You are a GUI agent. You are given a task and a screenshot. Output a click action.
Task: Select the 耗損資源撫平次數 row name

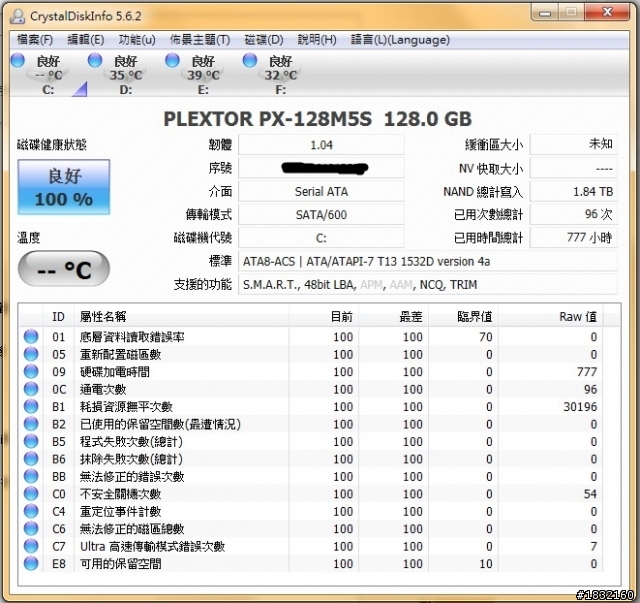126,407
